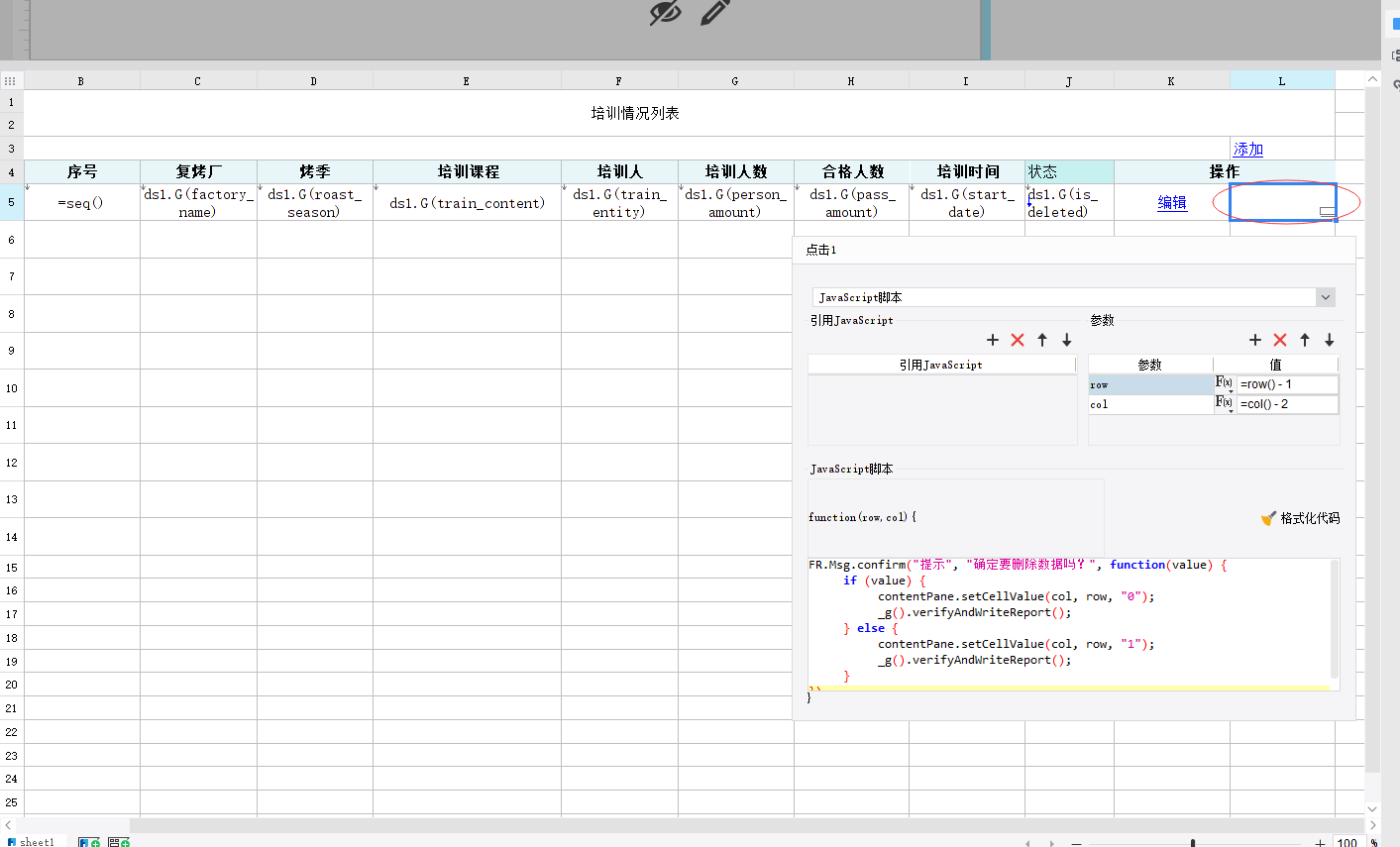Add a new parameter with the plus icon
This screenshot has width=1400, height=847.
(1255, 340)
